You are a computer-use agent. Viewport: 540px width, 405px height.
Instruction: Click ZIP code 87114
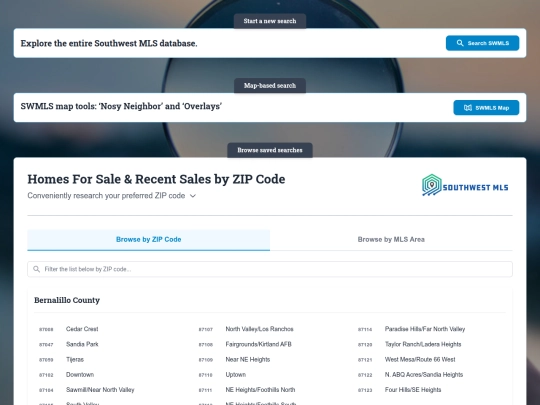pos(365,329)
